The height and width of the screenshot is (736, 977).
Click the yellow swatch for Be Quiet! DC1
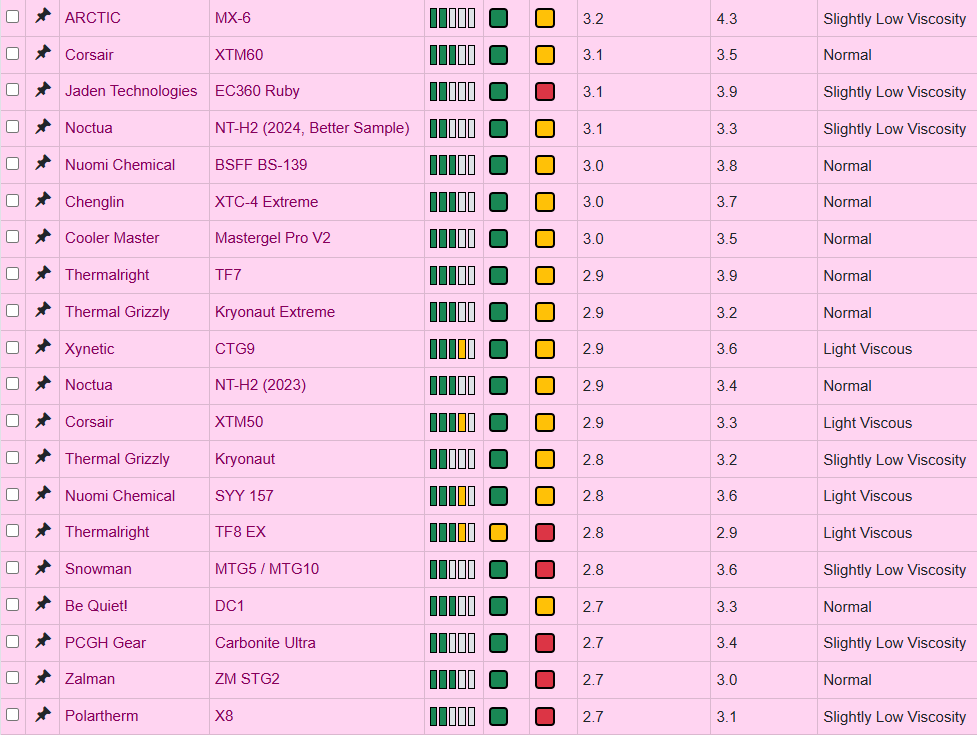545,606
